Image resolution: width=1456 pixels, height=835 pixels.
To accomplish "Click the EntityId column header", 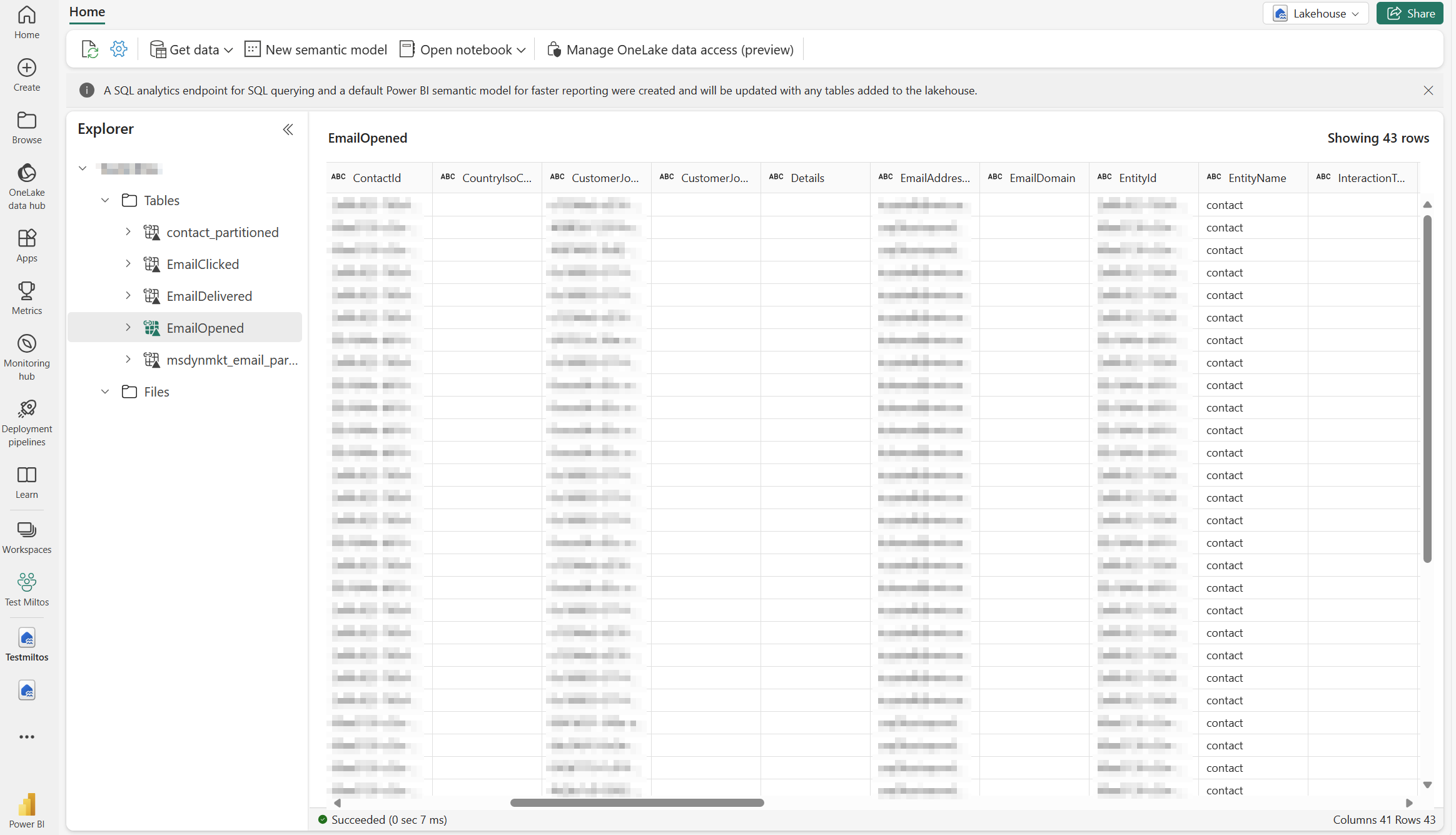I will [x=1144, y=178].
